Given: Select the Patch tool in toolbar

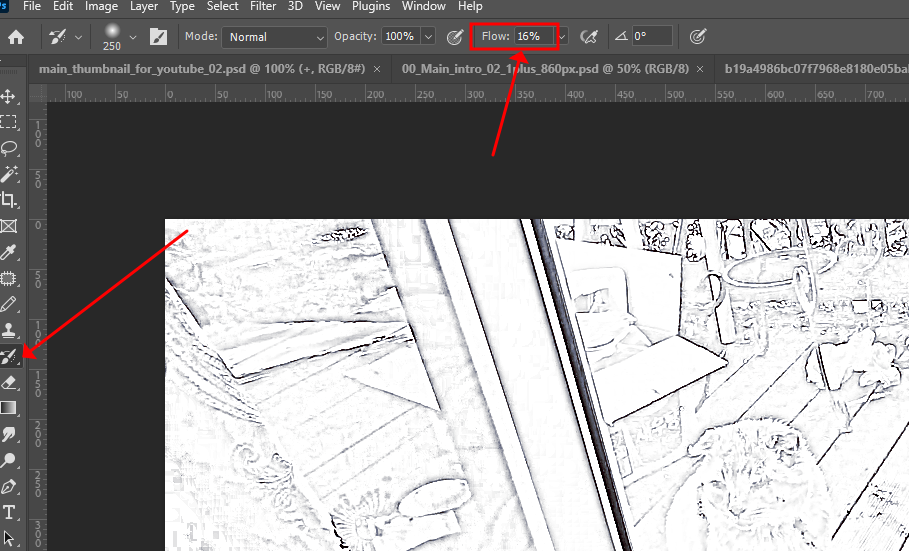Looking at the screenshot, I should tap(8, 278).
